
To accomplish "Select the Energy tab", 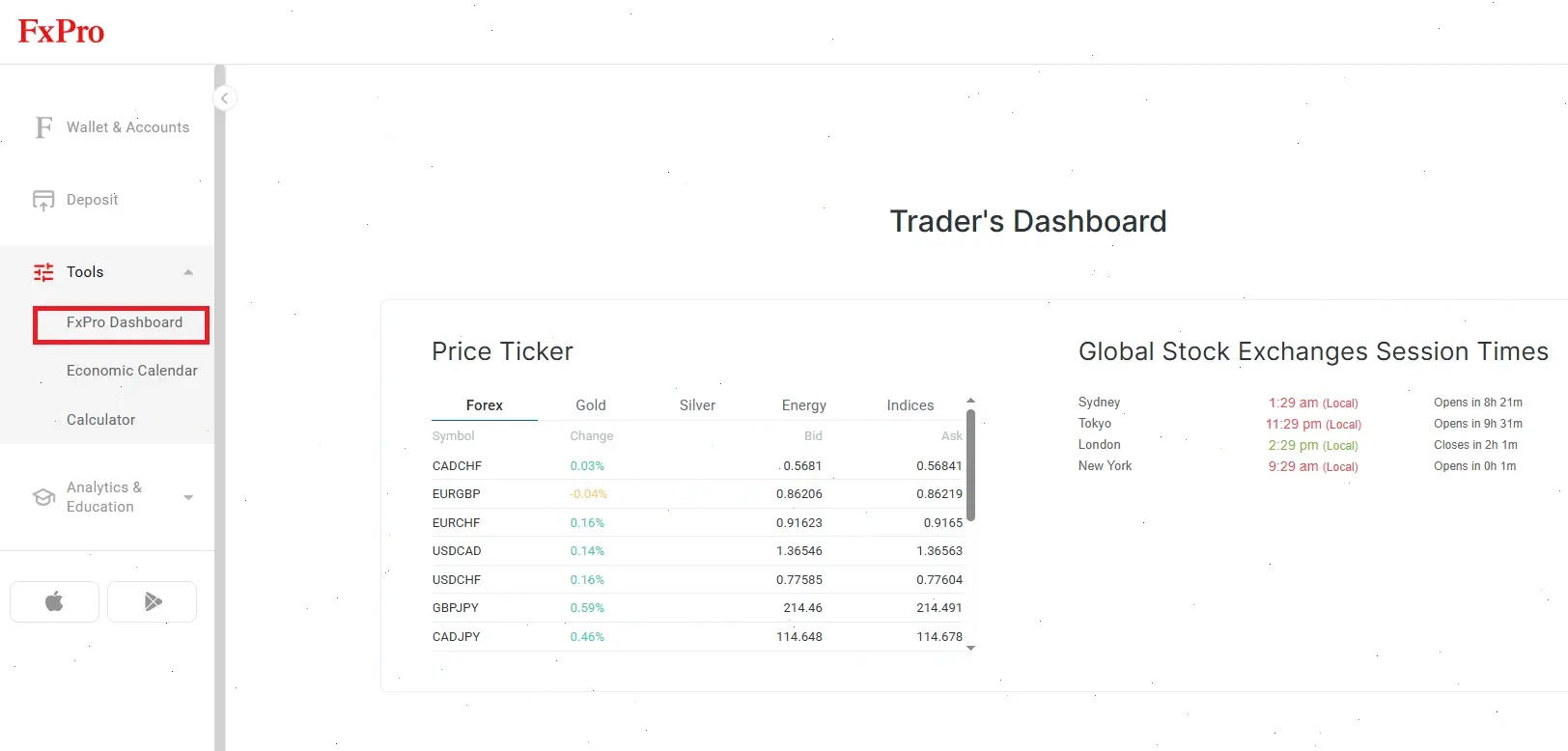I will 803,404.
